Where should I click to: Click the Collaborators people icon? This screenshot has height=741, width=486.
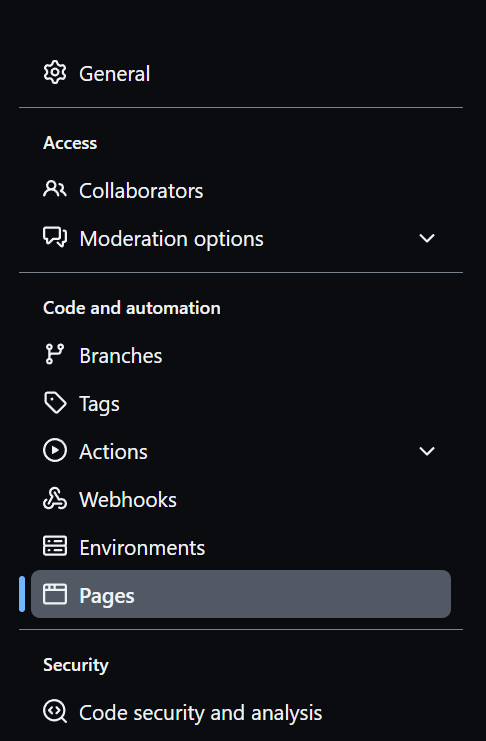coord(55,189)
